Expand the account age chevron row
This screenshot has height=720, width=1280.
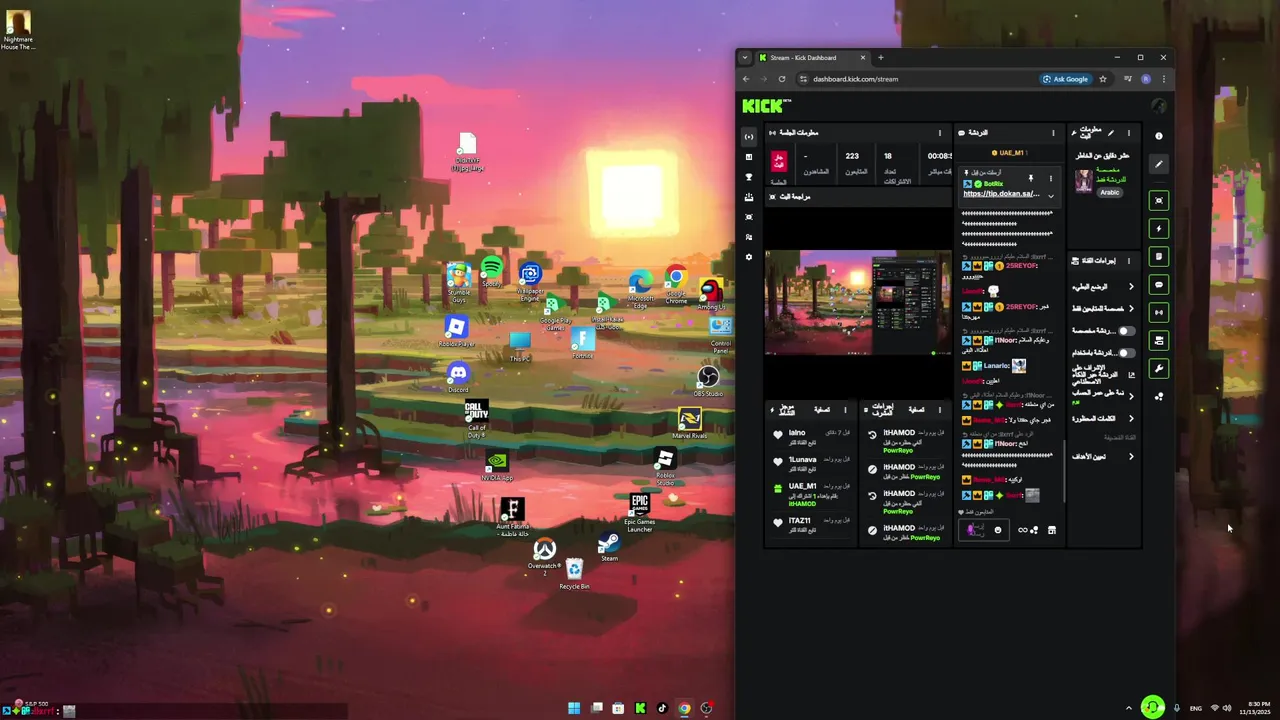pyautogui.click(x=1131, y=394)
